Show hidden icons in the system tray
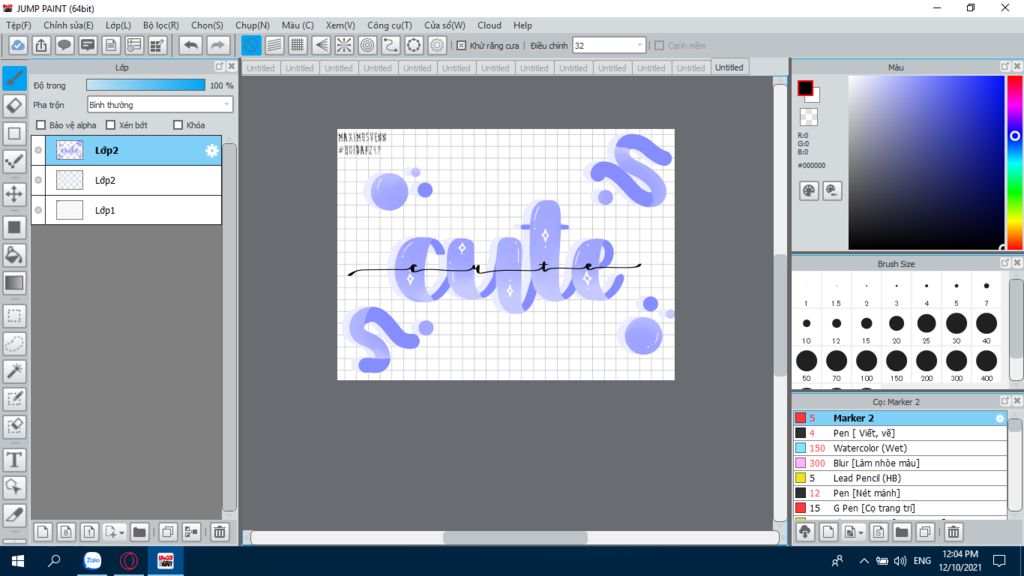The height and width of the screenshot is (576, 1024). (x=863, y=560)
